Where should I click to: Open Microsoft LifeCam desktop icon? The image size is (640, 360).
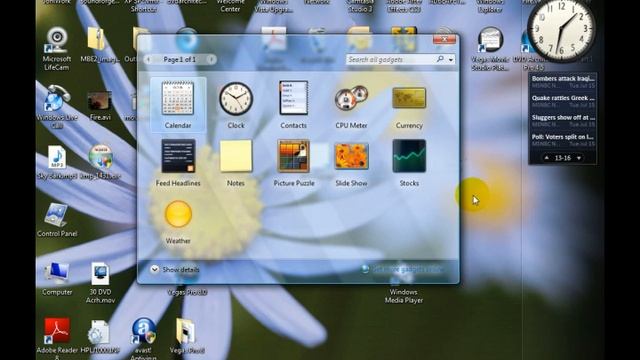[56, 49]
